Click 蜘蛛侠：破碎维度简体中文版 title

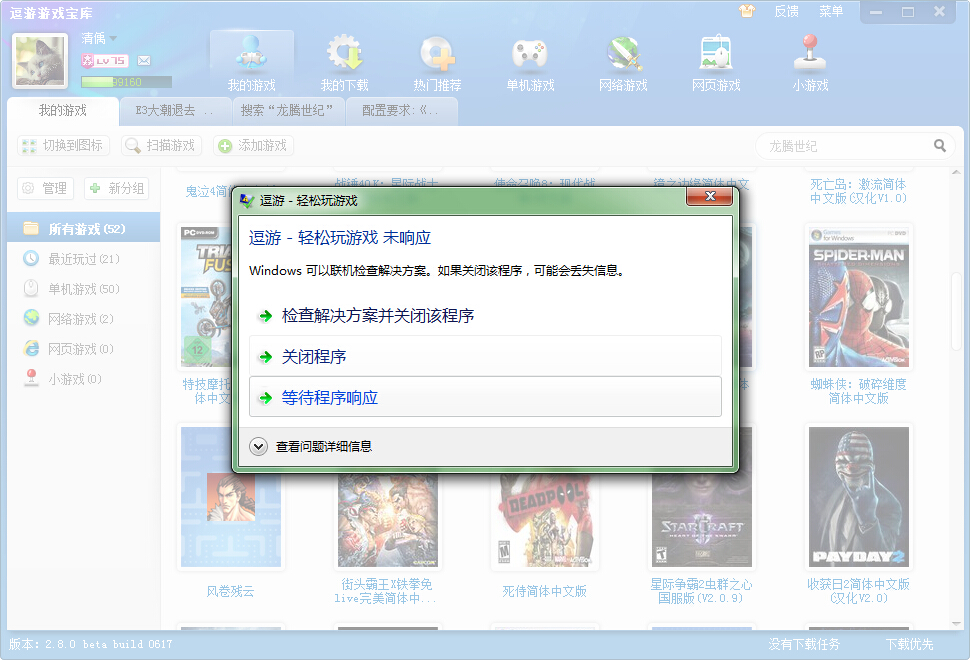[x=859, y=391]
